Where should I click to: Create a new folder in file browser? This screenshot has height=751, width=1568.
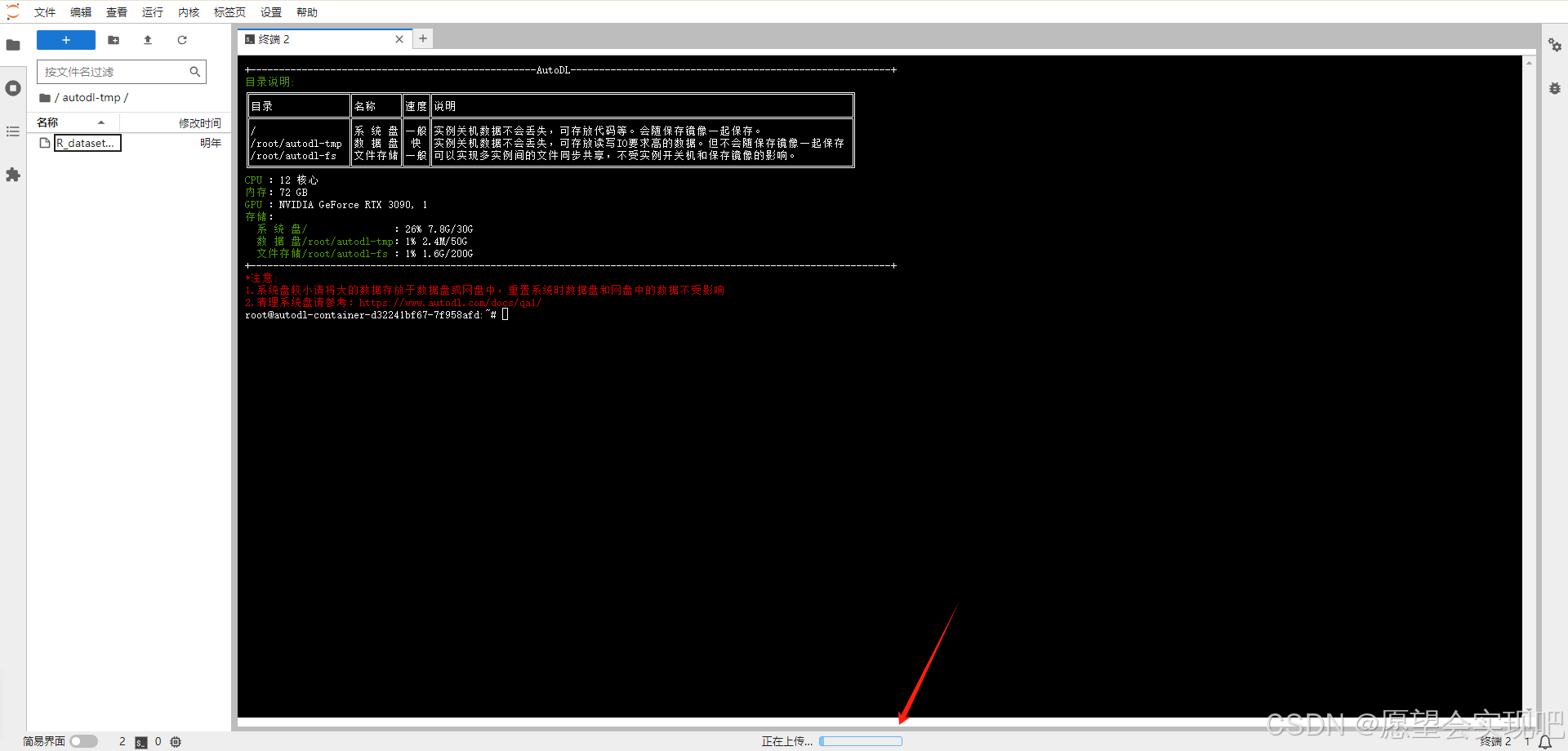[114, 40]
